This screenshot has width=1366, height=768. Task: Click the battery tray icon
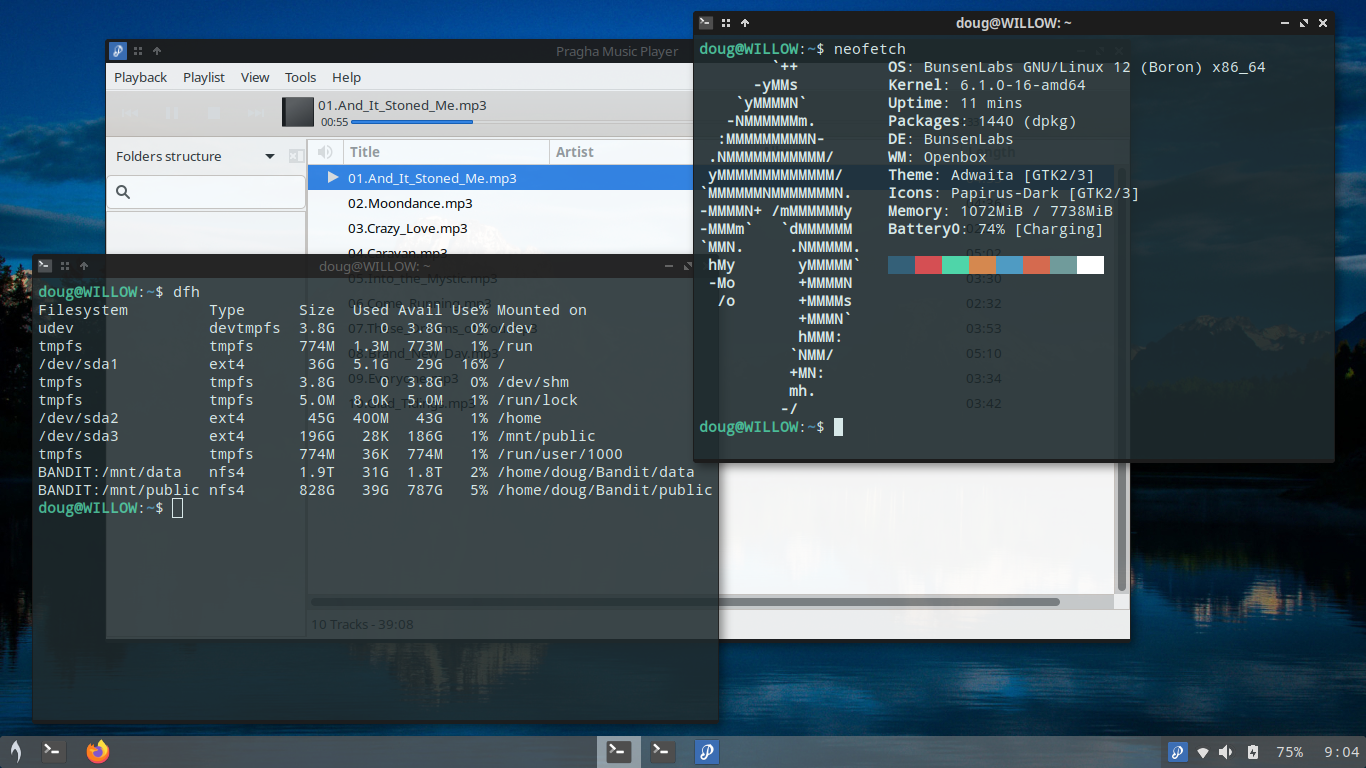click(x=1254, y=752)
